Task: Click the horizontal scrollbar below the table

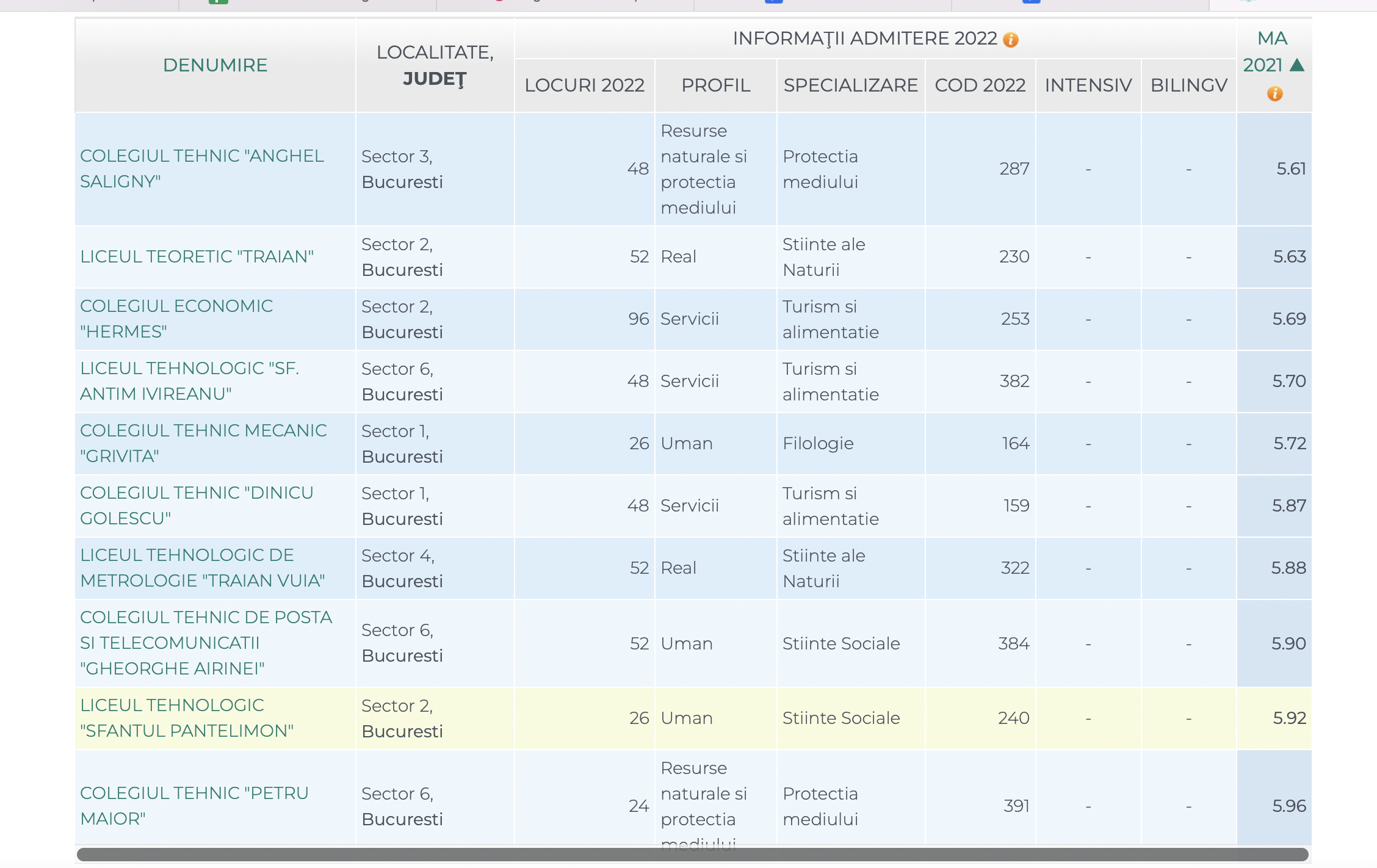Action: [x=692, y=855]
